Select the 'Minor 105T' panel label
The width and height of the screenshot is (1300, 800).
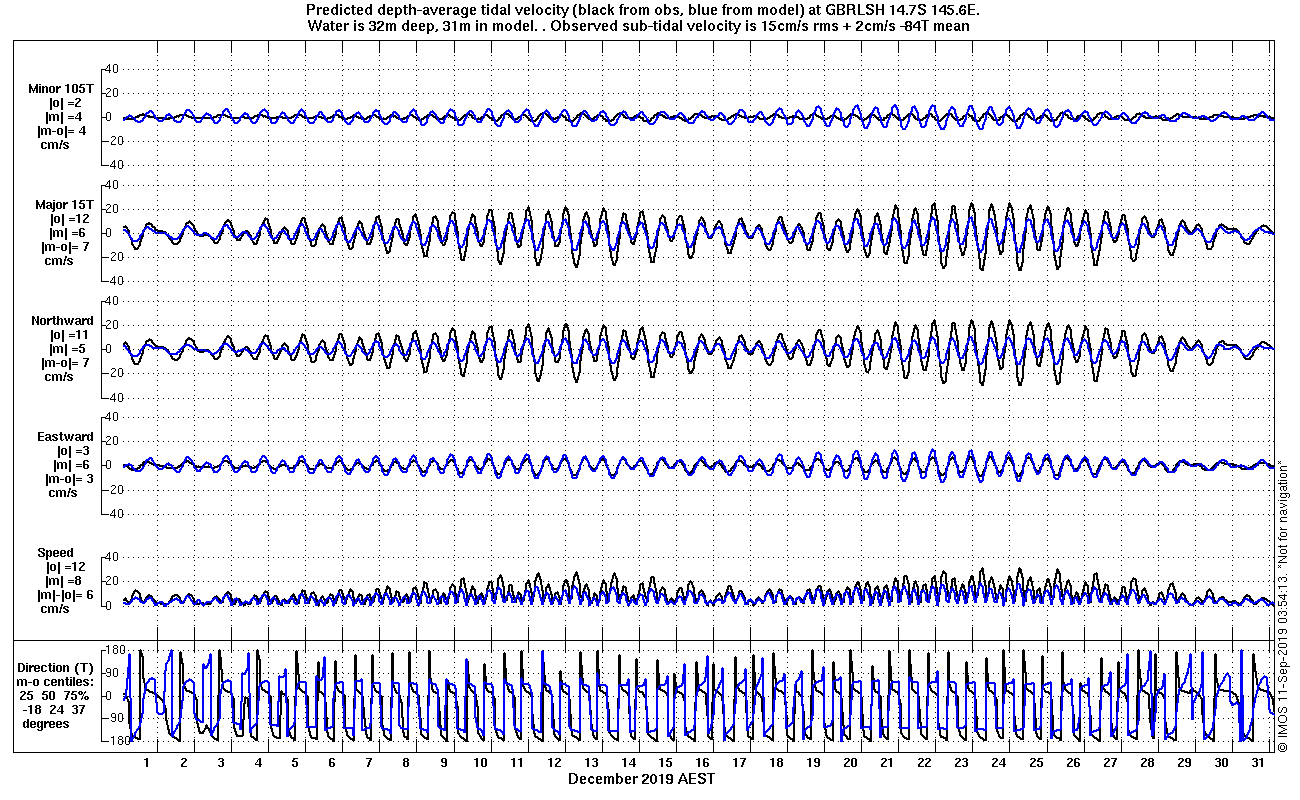coord(62,89)
